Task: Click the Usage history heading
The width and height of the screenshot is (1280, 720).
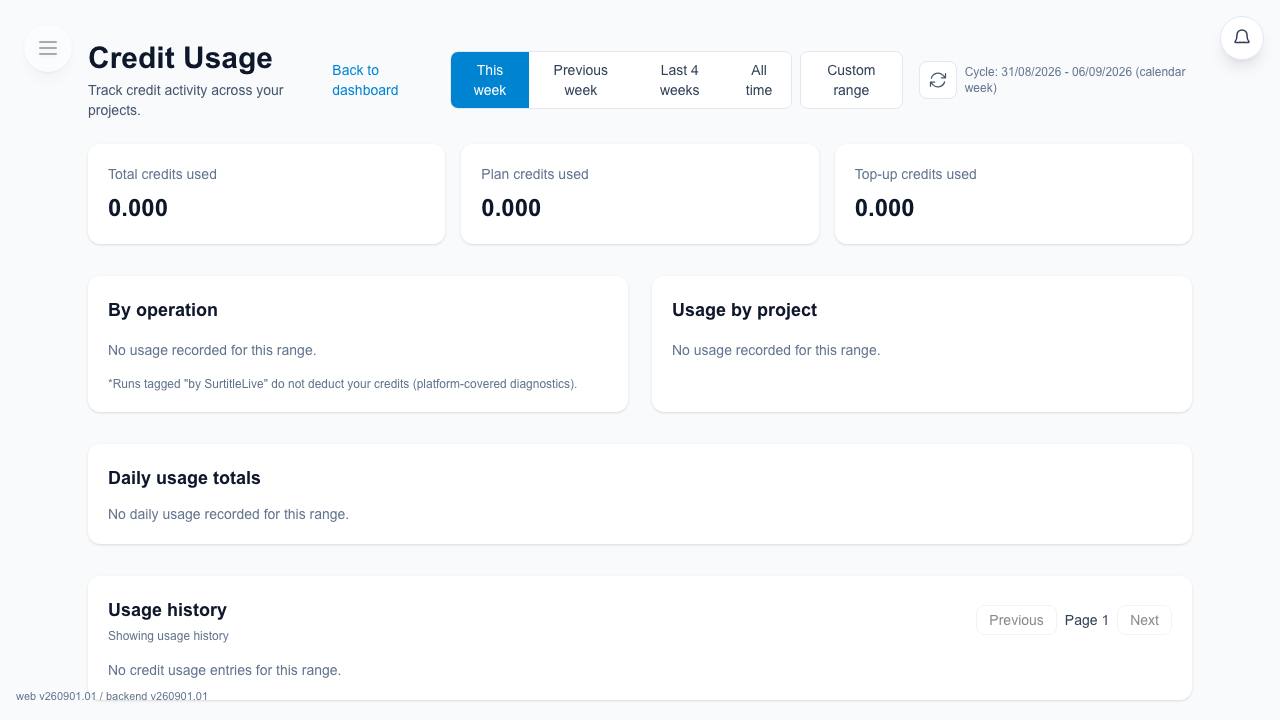Action: point(167,610)
